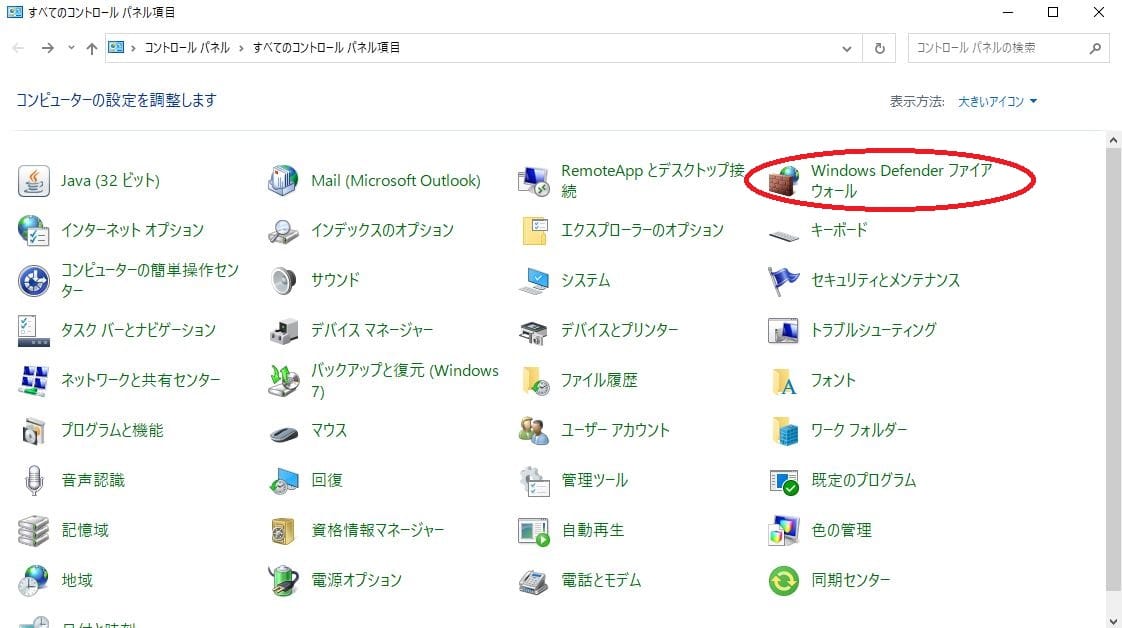
Task: Click the scrollbar down arrow
Action: 1113,621
